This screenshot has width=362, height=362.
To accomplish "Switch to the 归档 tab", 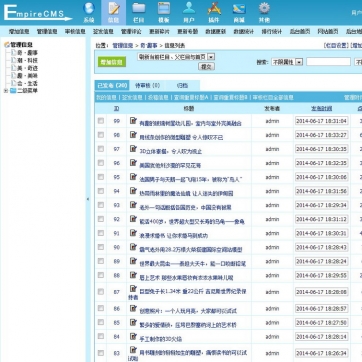I will (x=182, y=86).
